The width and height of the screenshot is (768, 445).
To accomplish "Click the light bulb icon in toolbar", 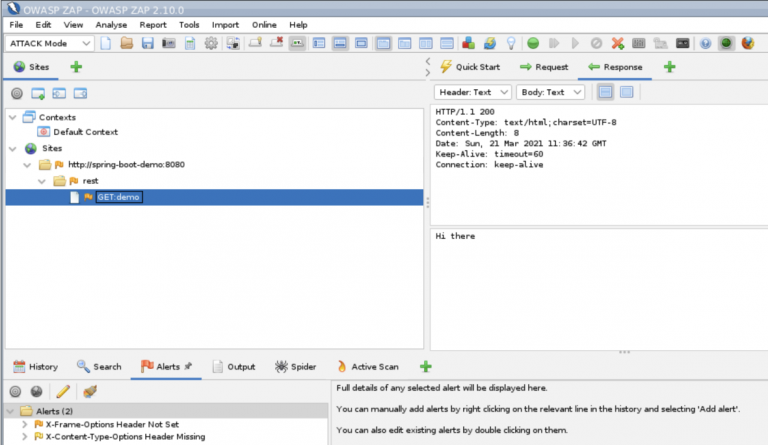I will (511, 44).
